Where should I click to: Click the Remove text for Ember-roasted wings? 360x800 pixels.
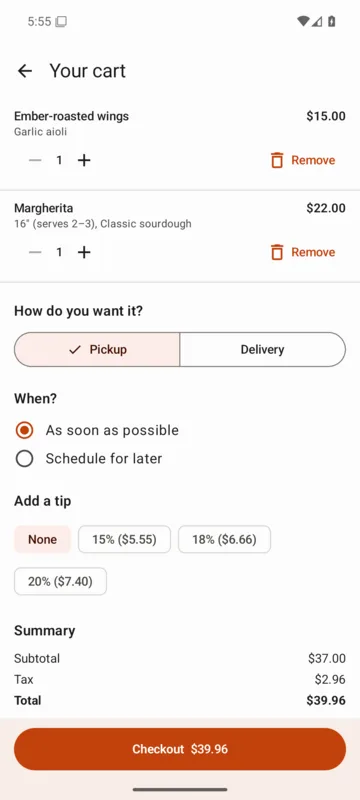coord(313,160)
